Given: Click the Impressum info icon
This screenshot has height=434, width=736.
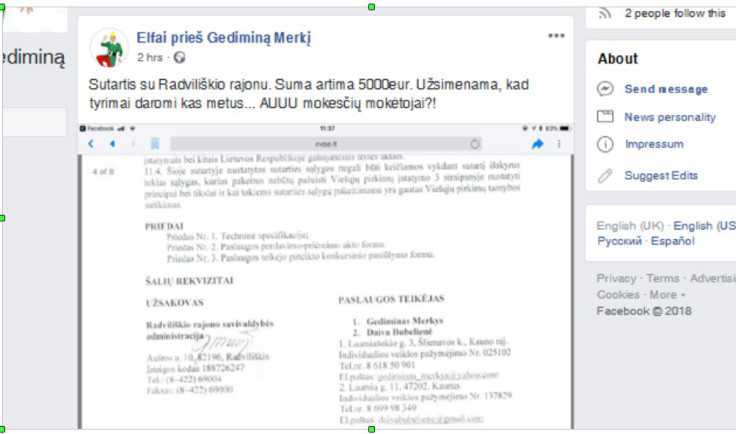Looking at the screenshot, I should [604, 145].
